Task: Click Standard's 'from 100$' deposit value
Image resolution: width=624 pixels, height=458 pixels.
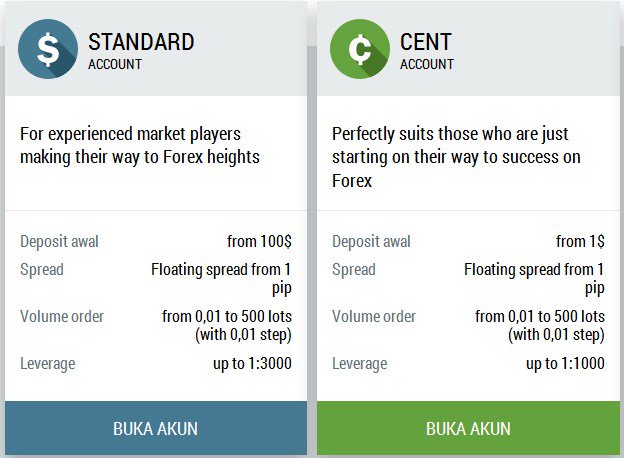Action: pyautogui.click(x=259, y=241)
